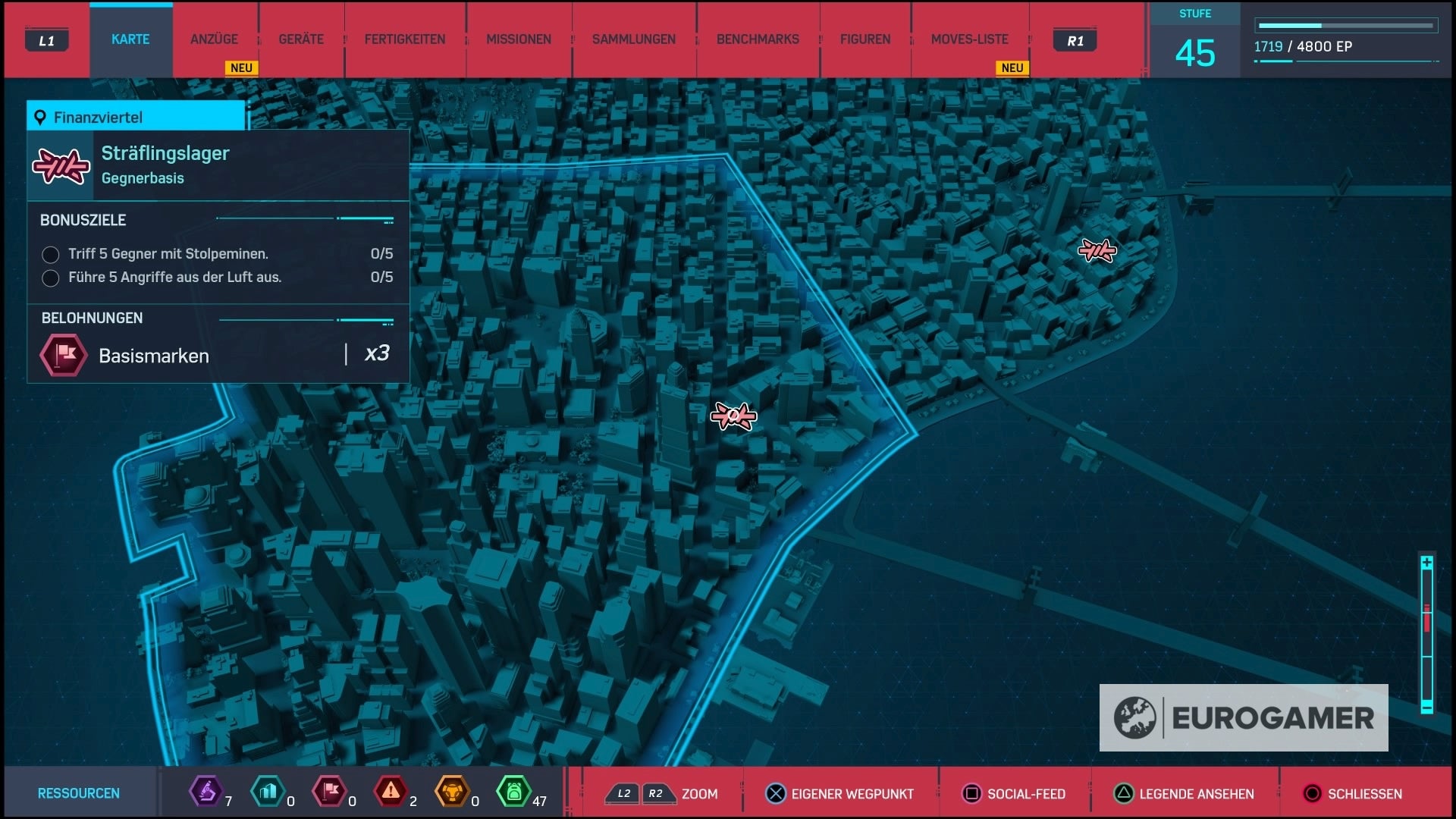Open the Social-Feed
1456x819 pixels.
pos(1026,794)
